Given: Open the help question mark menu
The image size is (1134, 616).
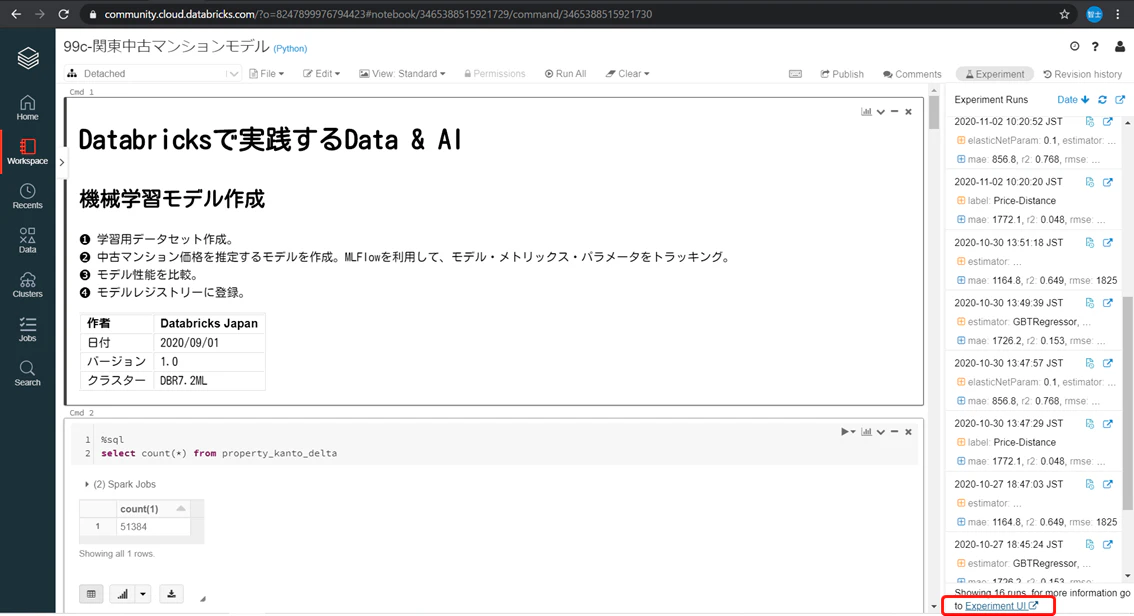Looking at the screenshot, I should tap(1095, 46).
